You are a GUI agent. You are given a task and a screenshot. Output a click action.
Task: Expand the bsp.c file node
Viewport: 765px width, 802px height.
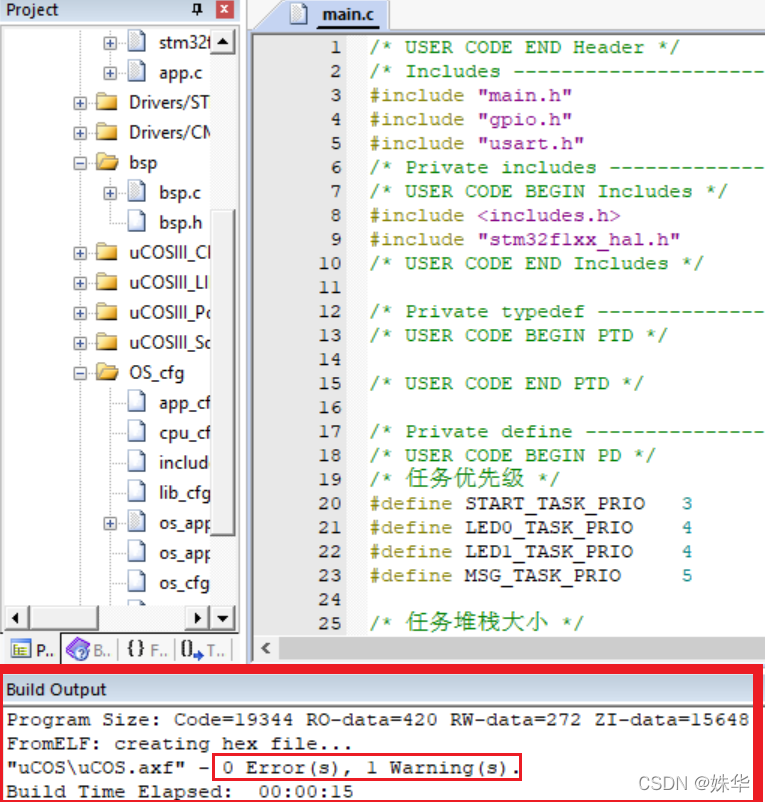[109, 193]
